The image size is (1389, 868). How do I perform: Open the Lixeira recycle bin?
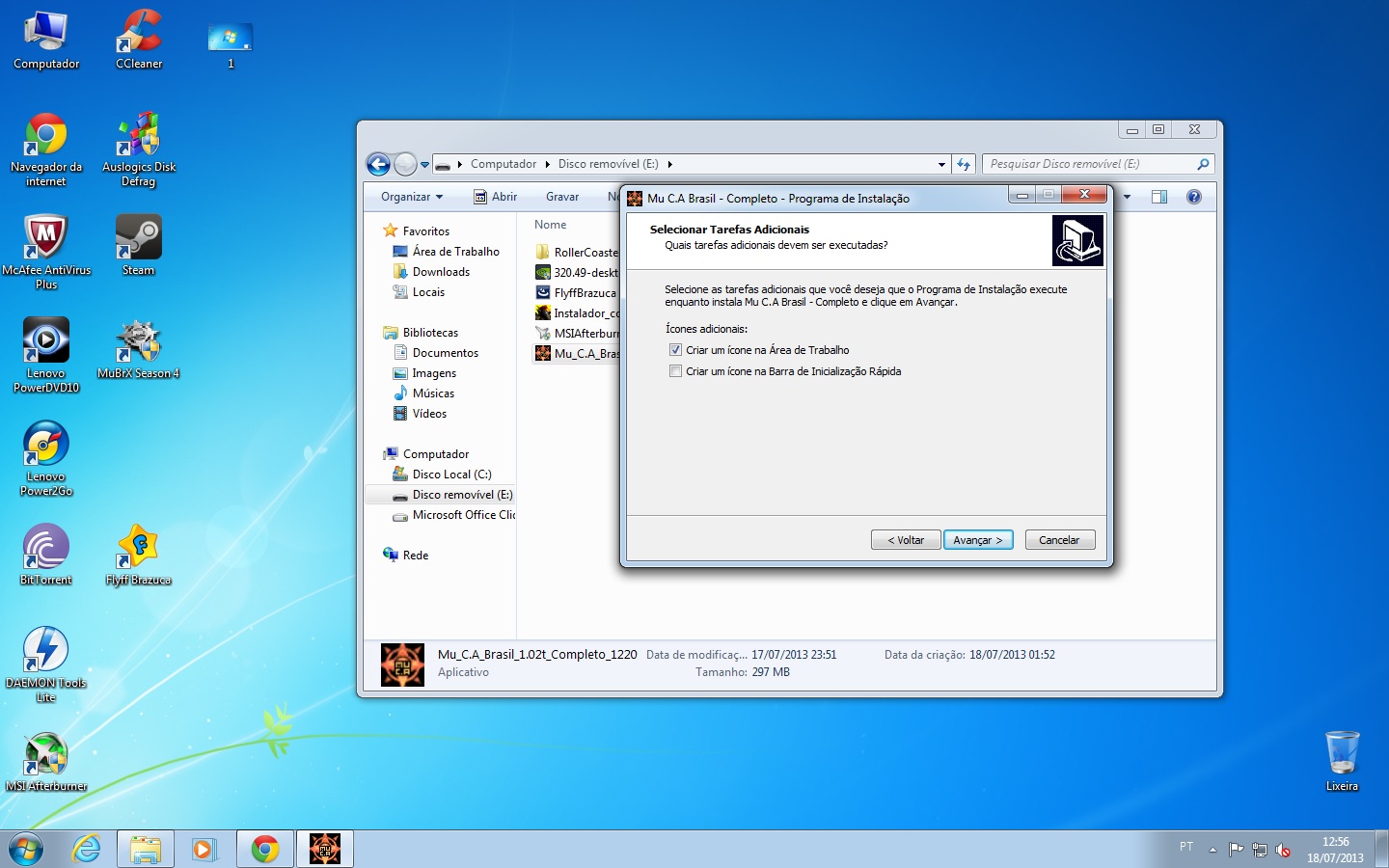(x=1342, y=759)
